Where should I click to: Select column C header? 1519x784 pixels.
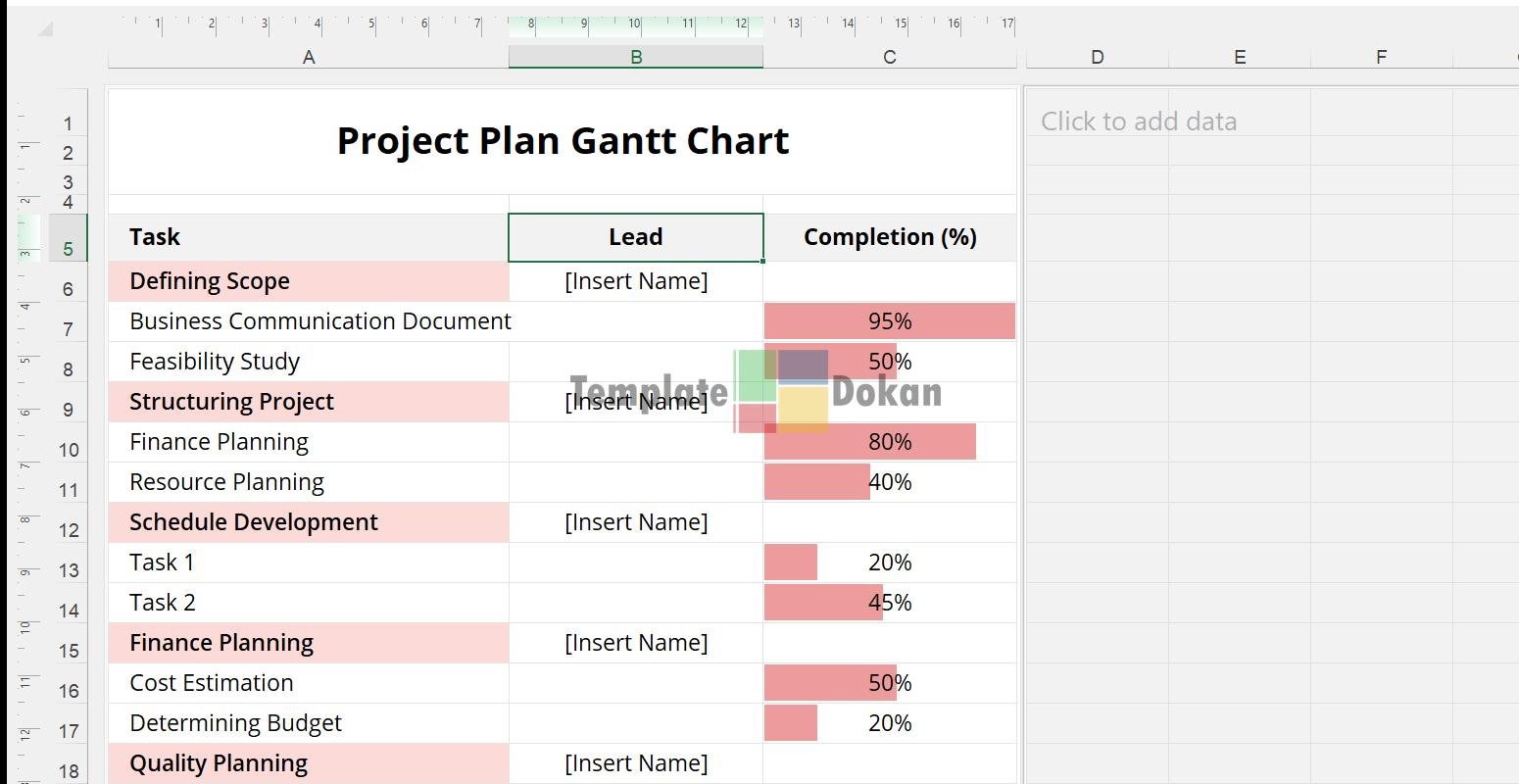(889, 58)
